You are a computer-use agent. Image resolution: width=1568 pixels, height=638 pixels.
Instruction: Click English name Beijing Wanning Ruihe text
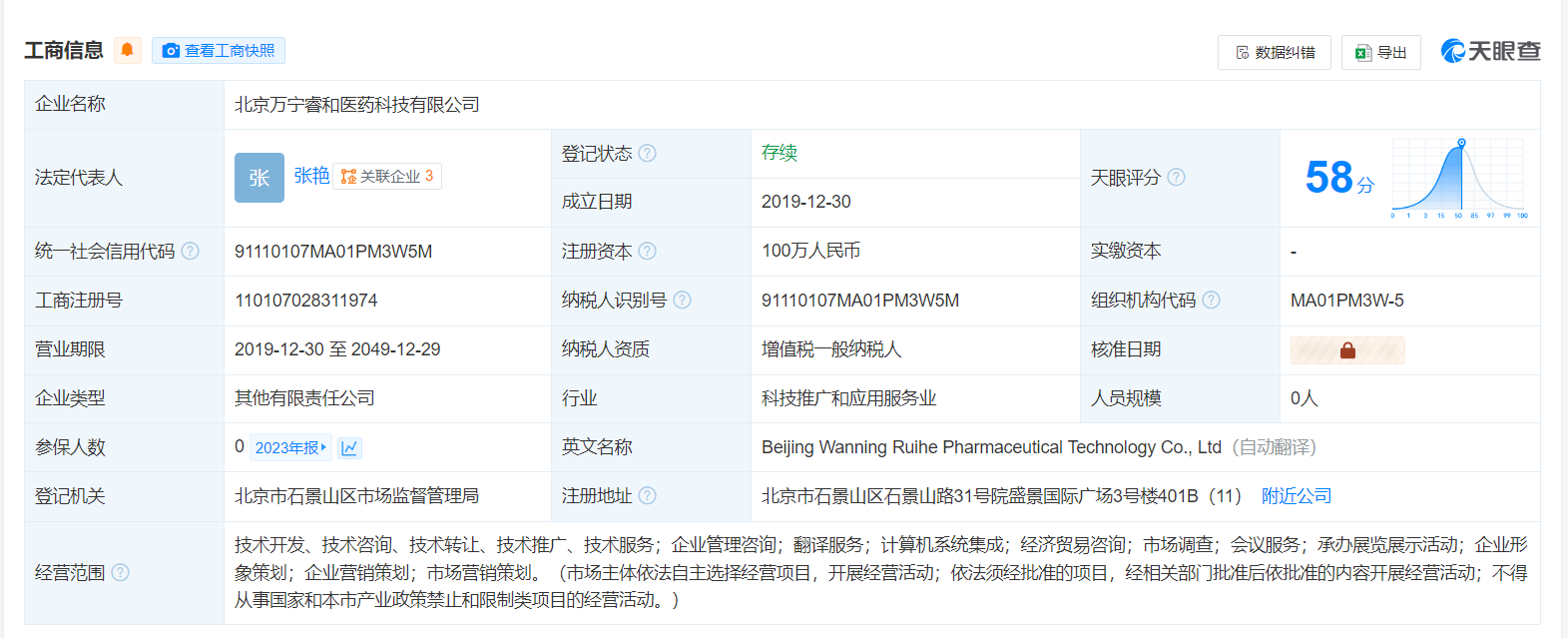pos(991,447)
